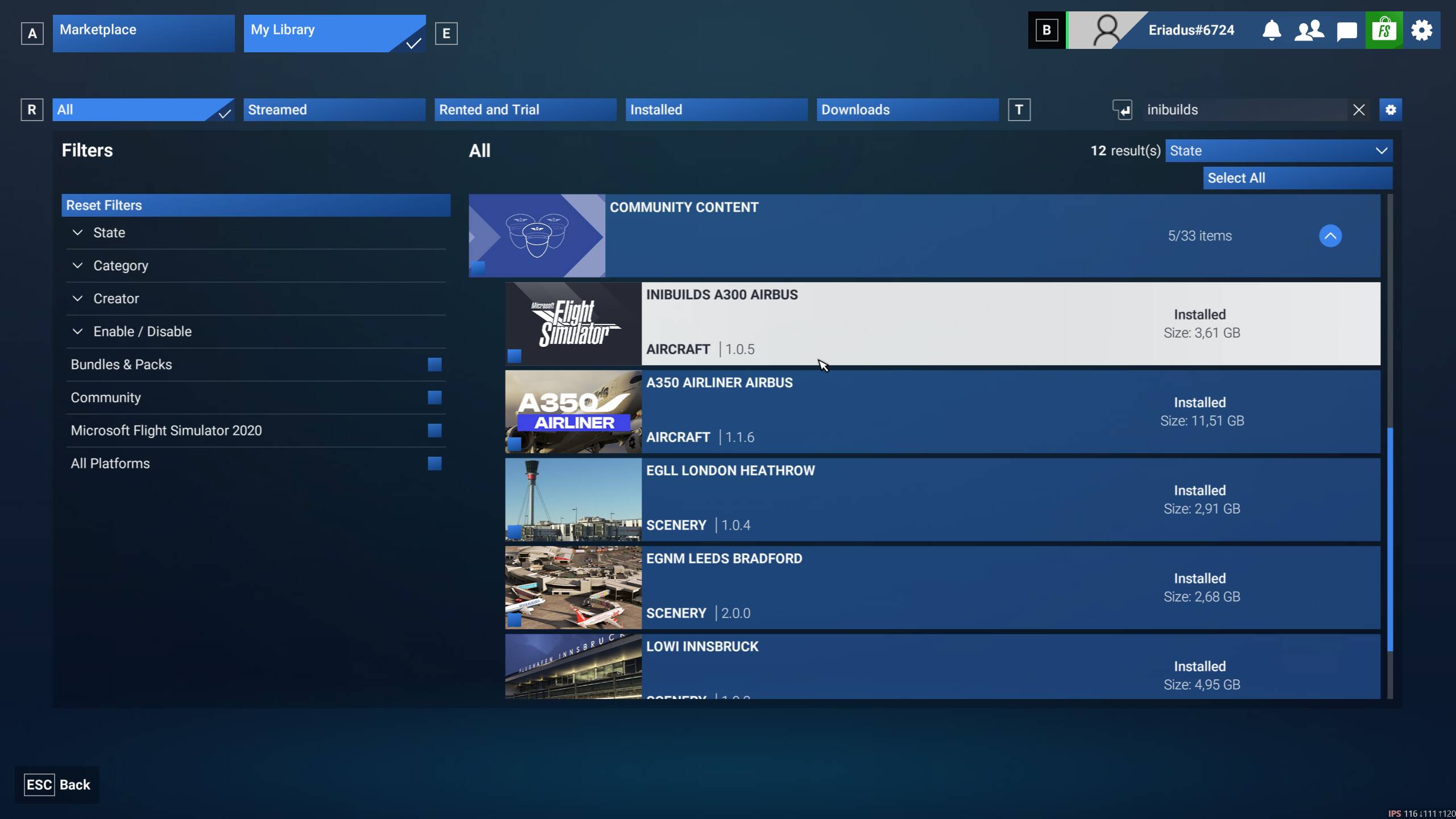Open the settings gear in the top bar
Viewport: 1456px width, 819px height.
click(x=1421, y=30)
